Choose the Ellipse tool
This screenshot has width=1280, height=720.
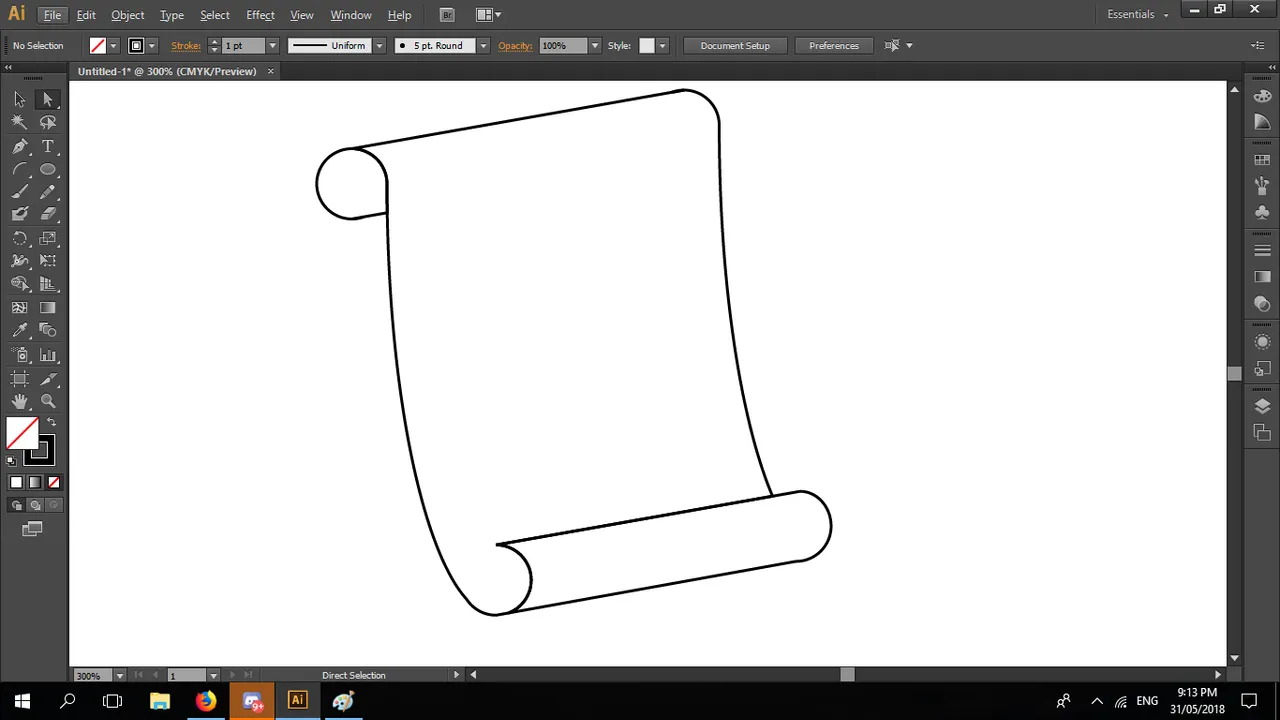coord(47,169)
